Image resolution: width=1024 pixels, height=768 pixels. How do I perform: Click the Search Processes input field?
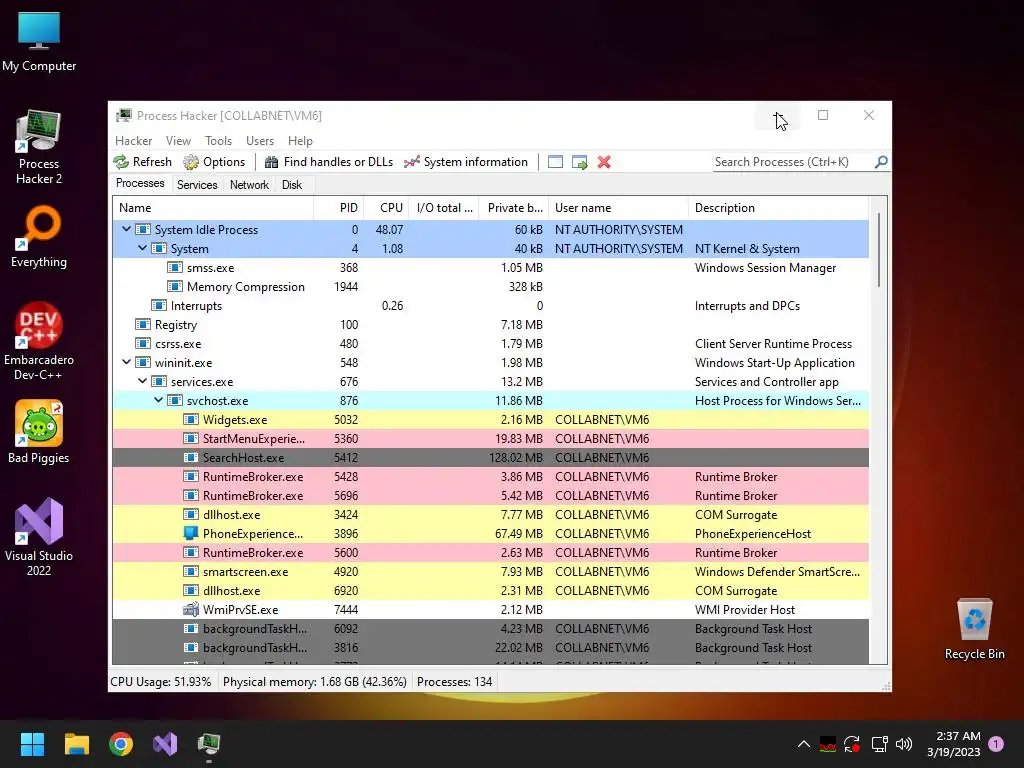click(x=793, y=162)
